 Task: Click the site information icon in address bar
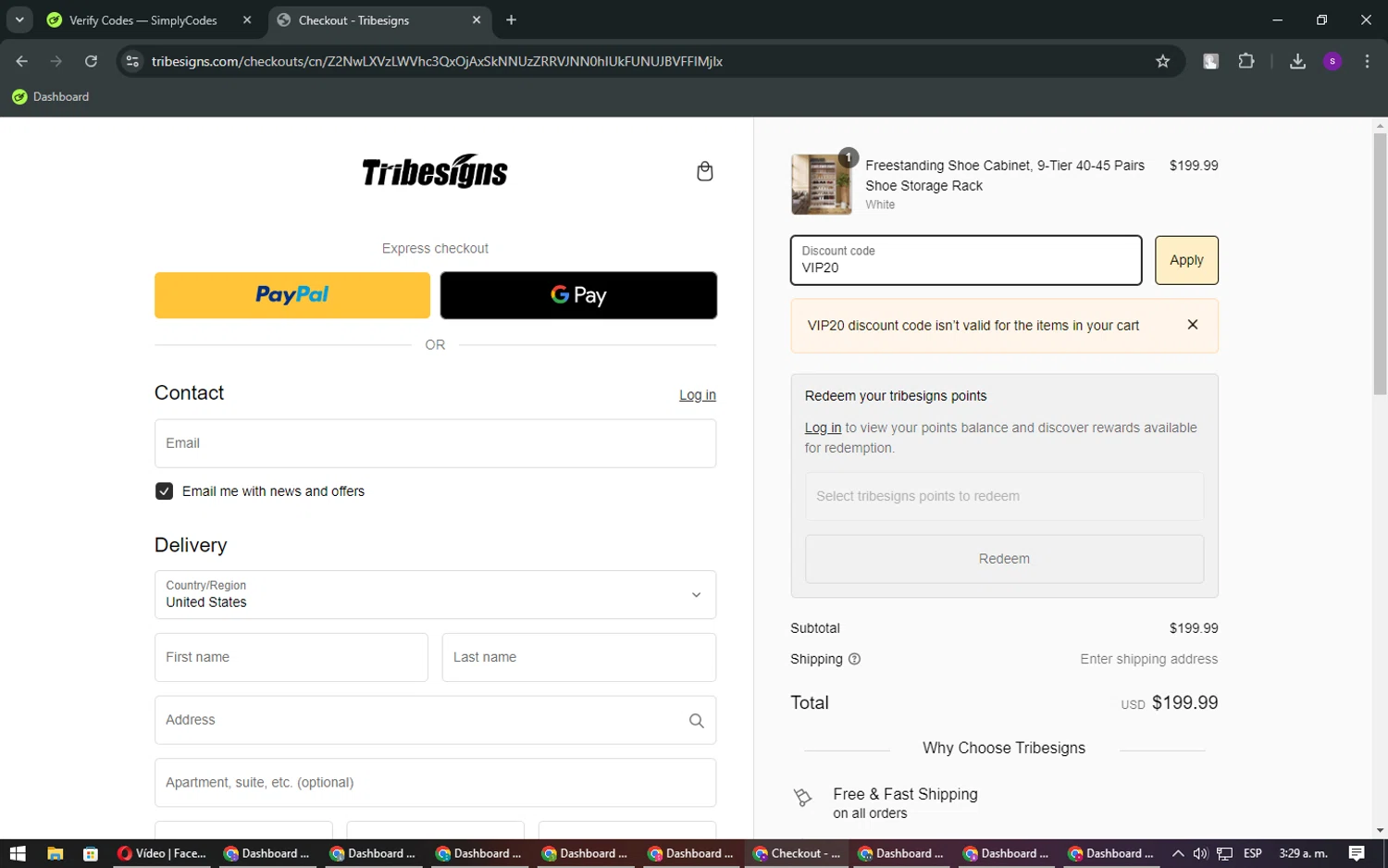click(132, 61)
